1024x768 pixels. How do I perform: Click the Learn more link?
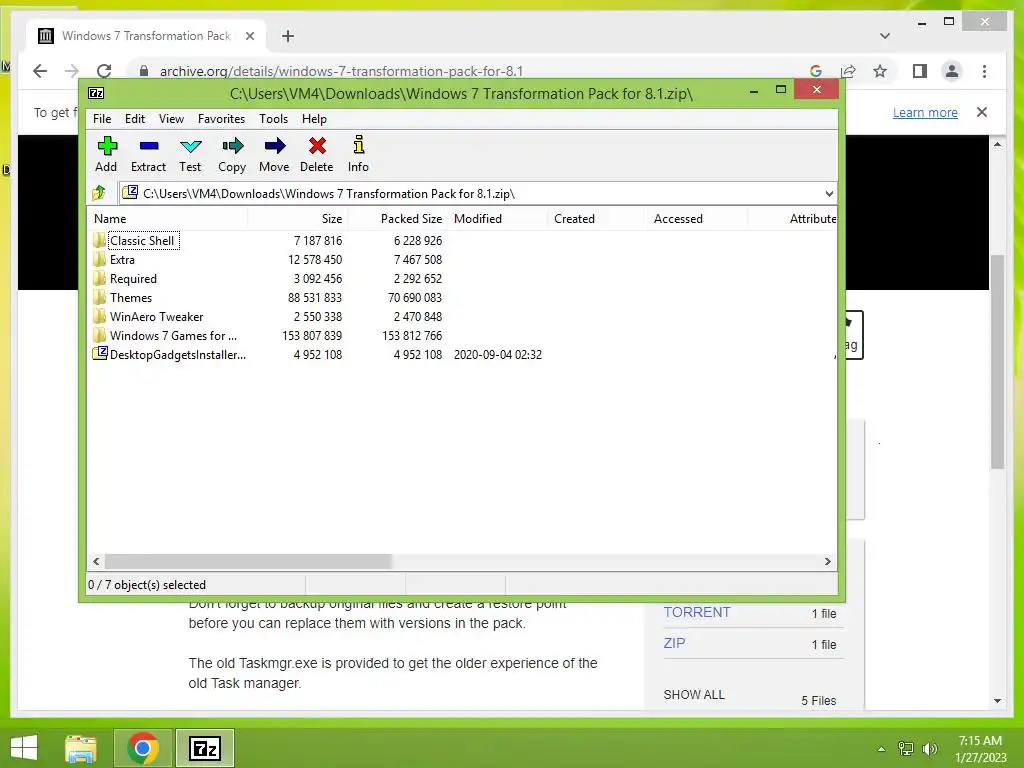pos(925,112)
